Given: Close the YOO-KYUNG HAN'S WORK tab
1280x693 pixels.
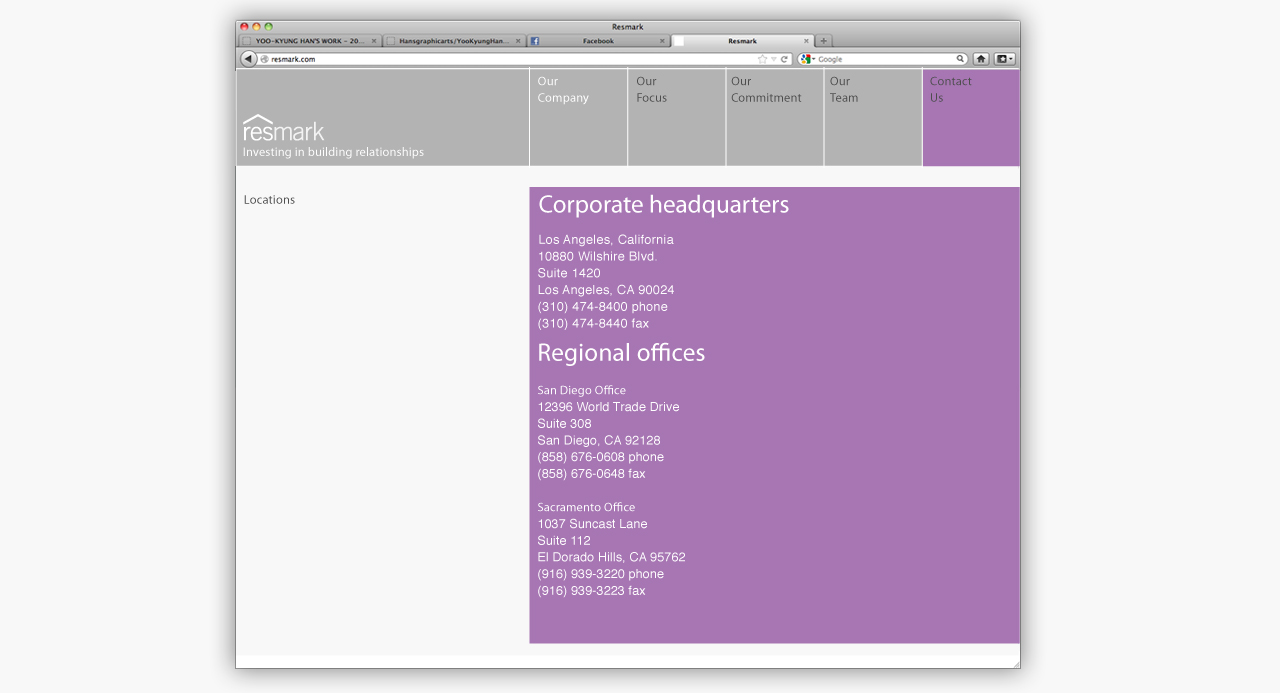Looking at the screenshot, I should (x=374, y=41).
